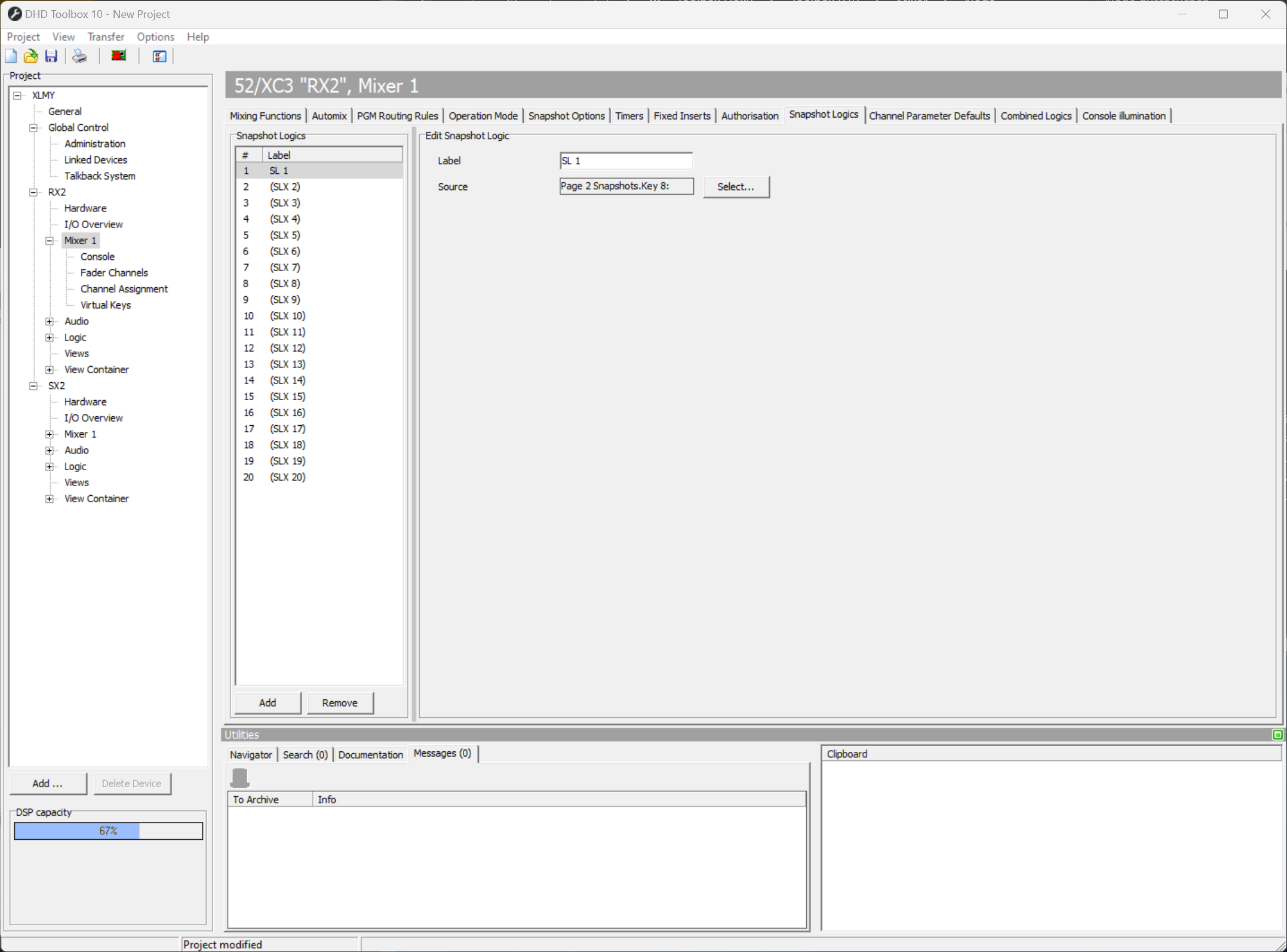1287x952 pixels.
Task: Click the DSP capacity progress bar
Action: 108,830
